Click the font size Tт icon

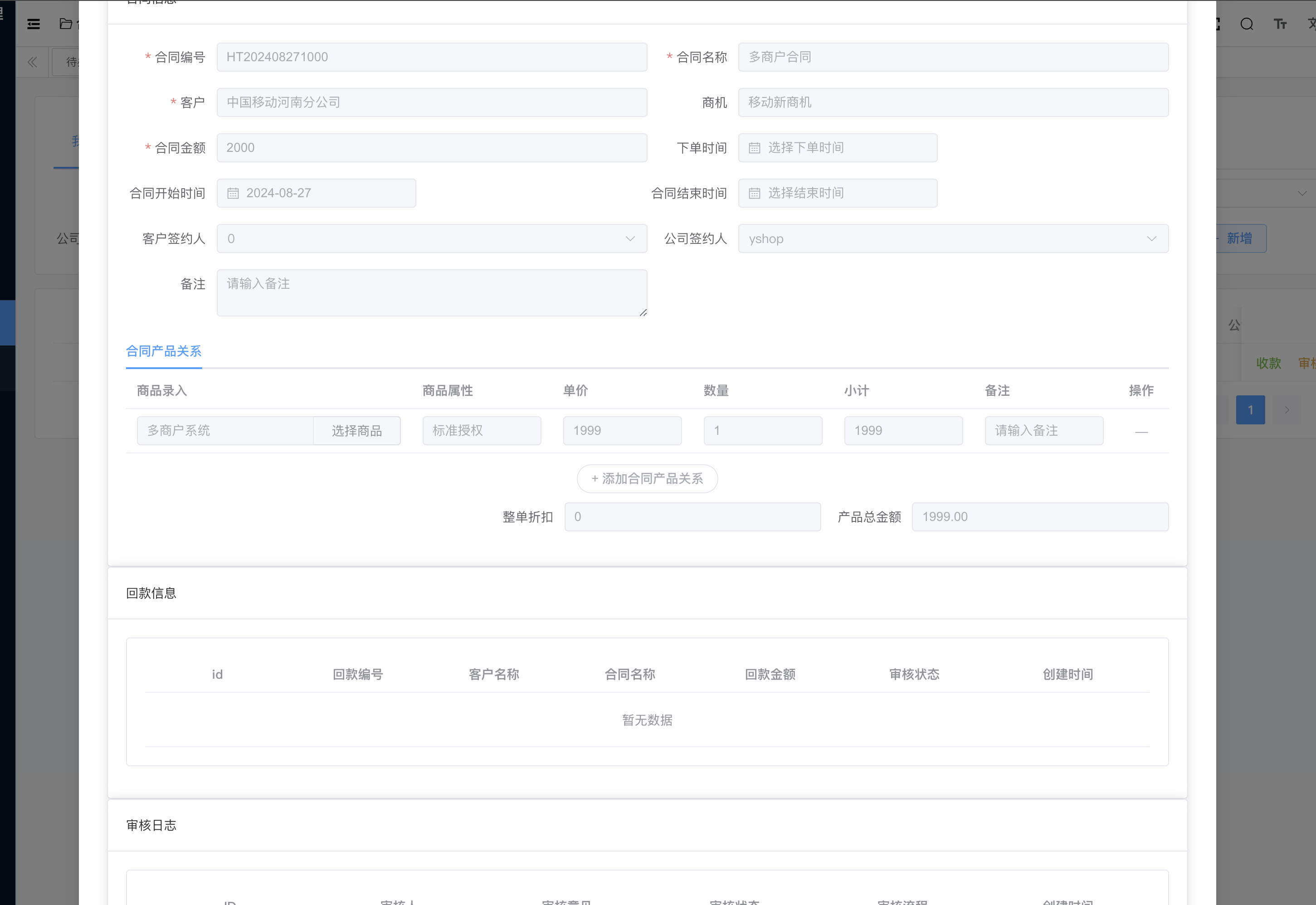(x=1280, y=24)
